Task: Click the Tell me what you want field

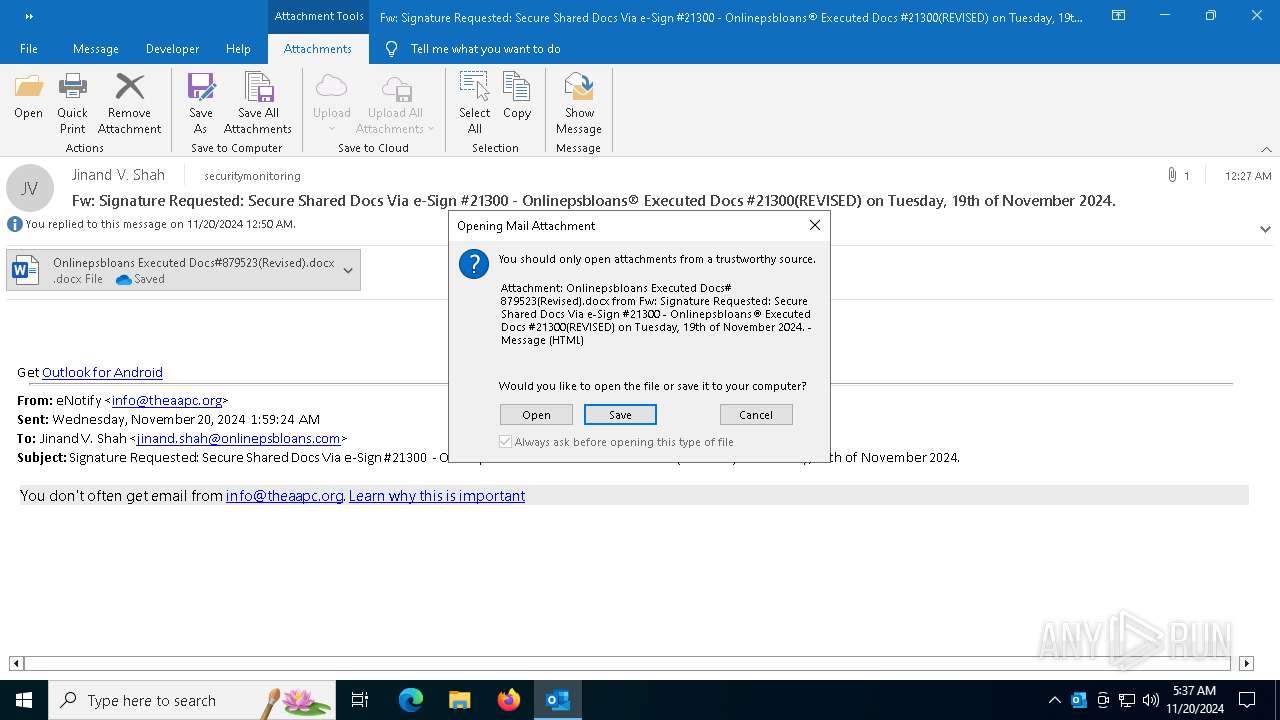Action: [485, 49]
